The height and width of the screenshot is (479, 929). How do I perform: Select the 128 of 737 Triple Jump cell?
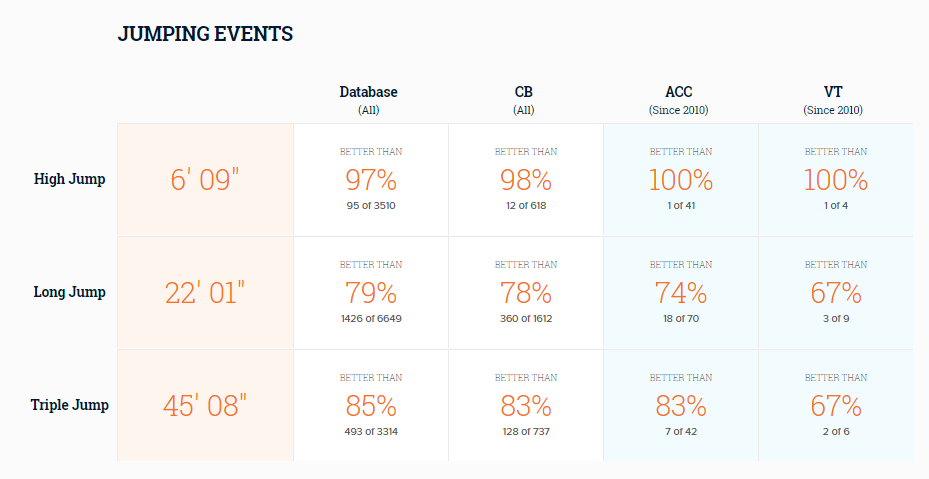coord(526,405)
